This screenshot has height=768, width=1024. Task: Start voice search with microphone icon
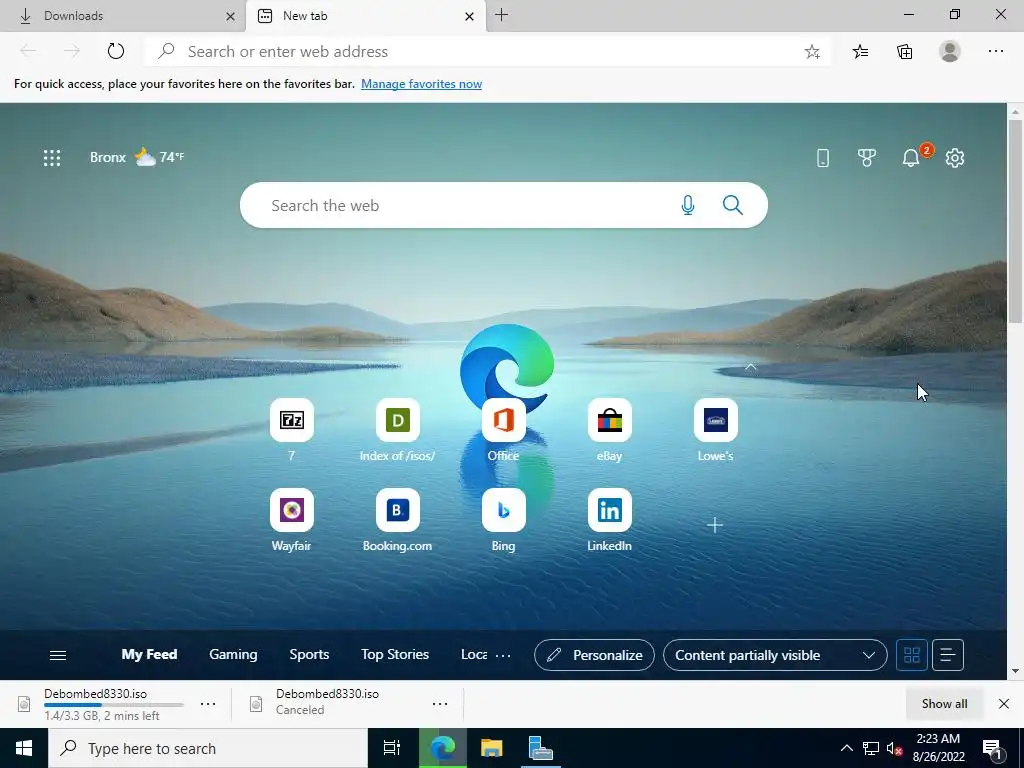[x=688, y=205]
